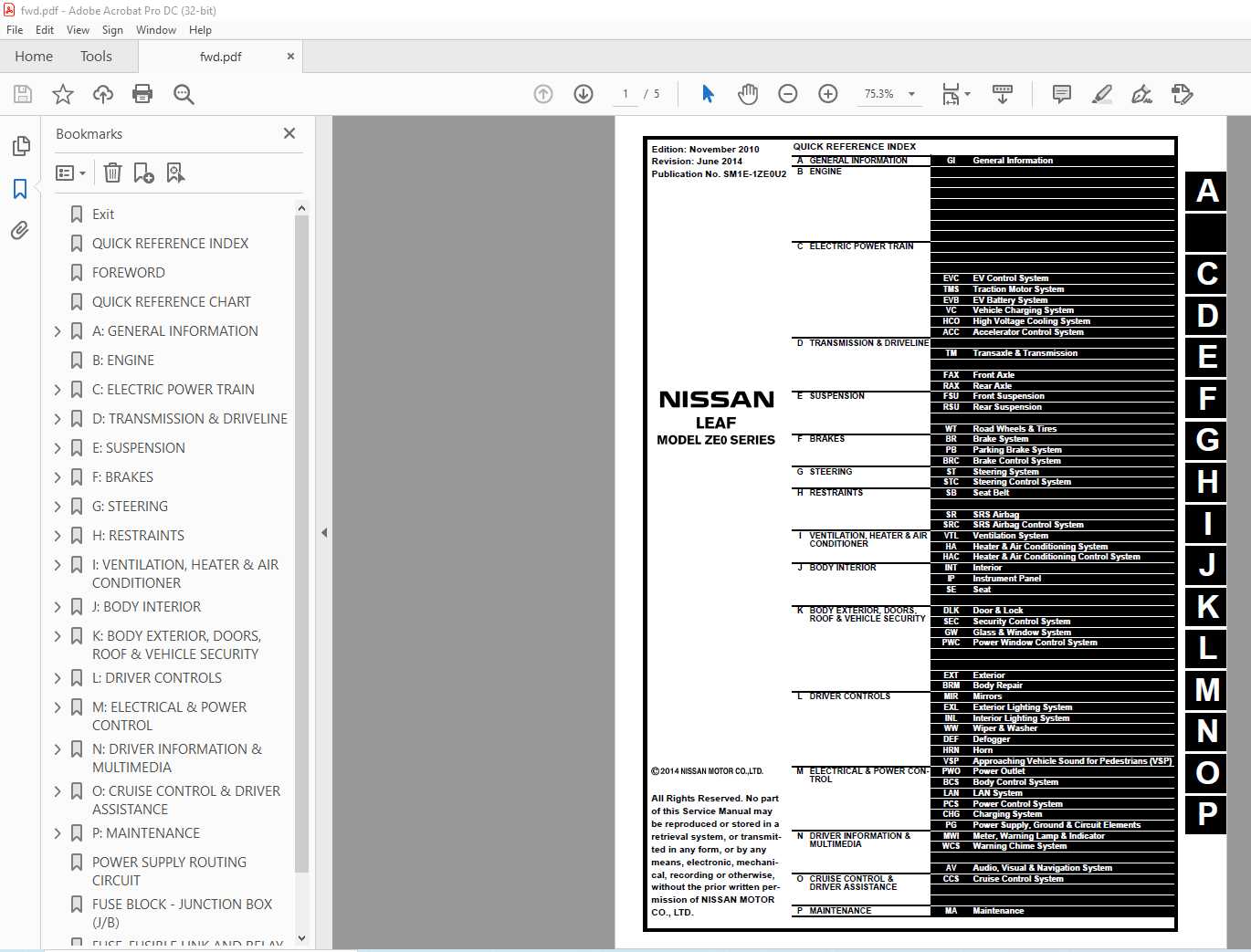Open the bookmarks options dropdown menu
This screenshot has width=1251, height=952.
coord(70,173)
